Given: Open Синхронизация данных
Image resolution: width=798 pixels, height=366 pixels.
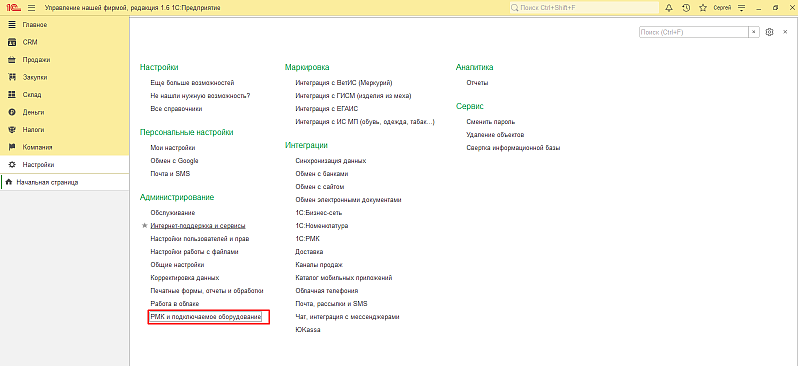Looking at the screenshot, I should click(x=331, y=161).
